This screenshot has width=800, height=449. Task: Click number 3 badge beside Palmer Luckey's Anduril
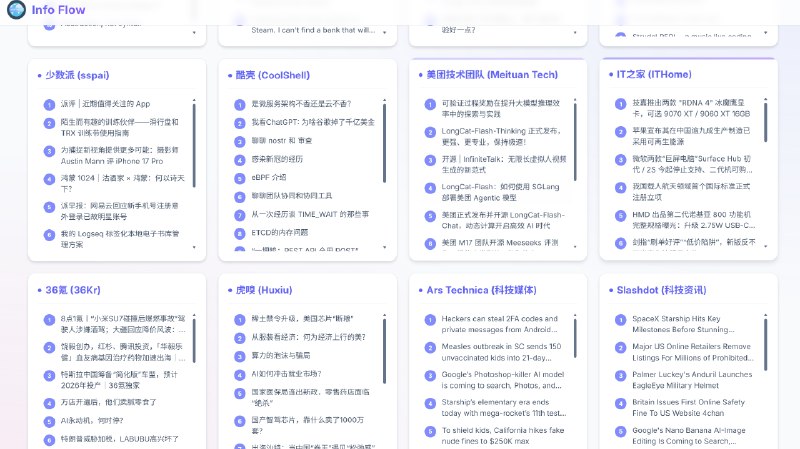620,376
